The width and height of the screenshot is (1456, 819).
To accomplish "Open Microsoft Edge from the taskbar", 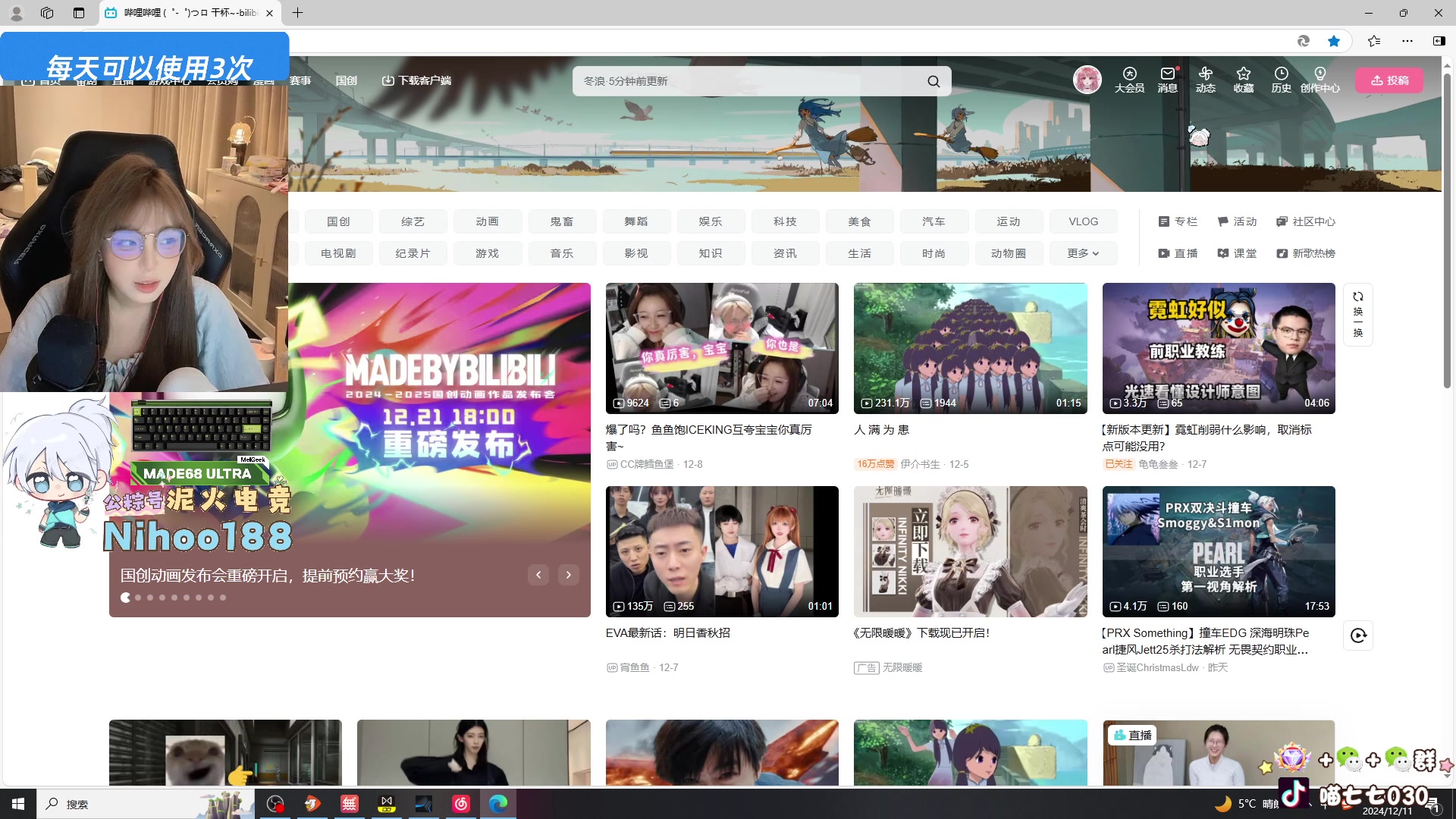I will coord(498,804).
